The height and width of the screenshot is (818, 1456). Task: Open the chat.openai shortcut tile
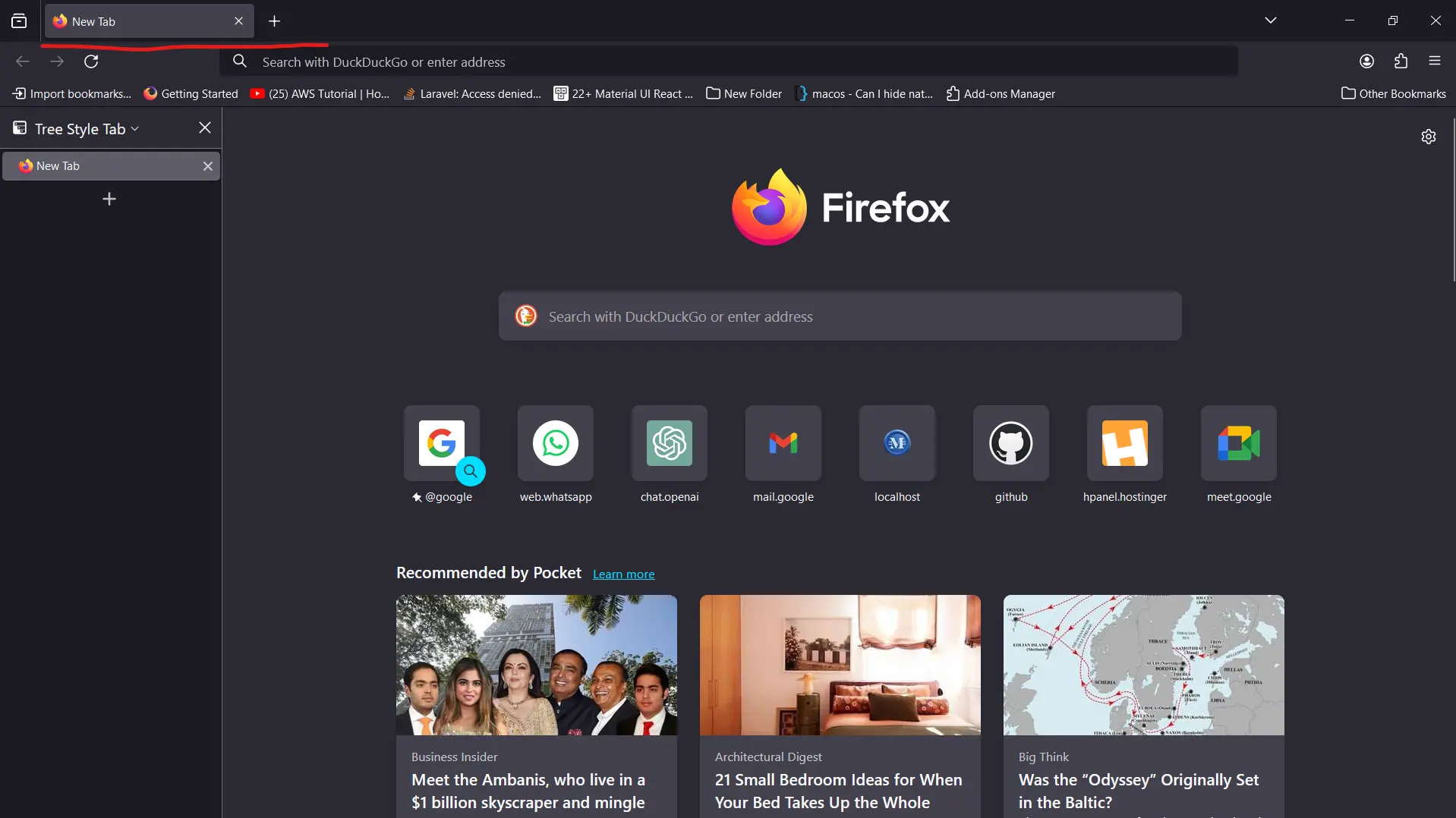tap(670, 443)
